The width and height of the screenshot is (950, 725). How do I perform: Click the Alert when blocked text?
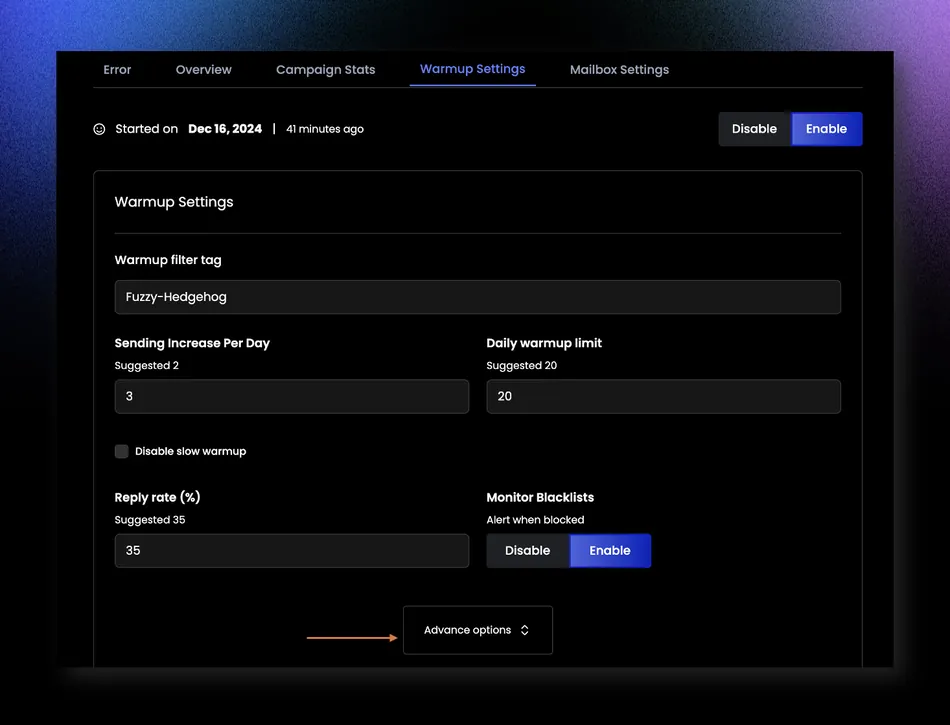point(536,520)
